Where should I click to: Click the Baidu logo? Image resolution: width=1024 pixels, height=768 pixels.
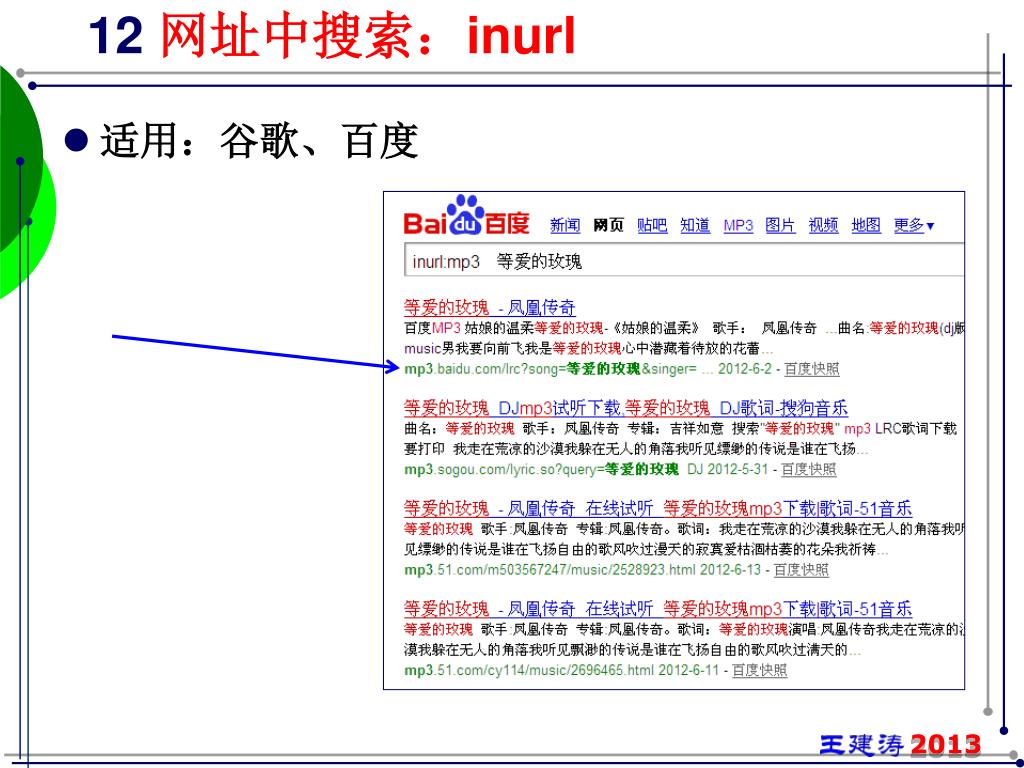tap(466, 216)
